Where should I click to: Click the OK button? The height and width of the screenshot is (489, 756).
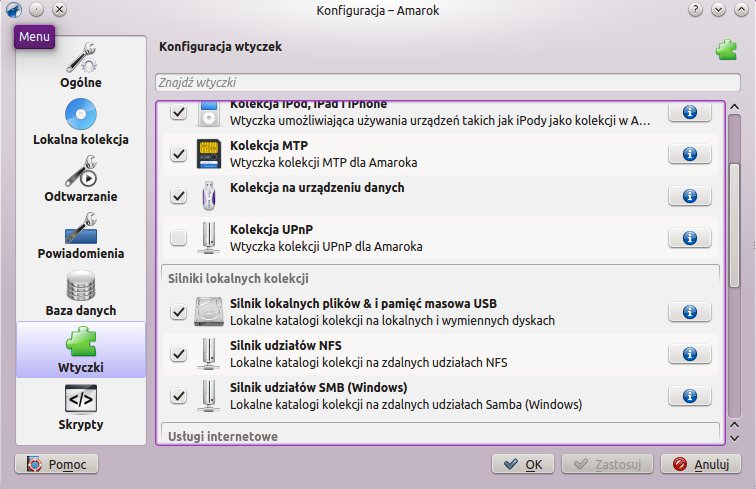pos(523,464)
